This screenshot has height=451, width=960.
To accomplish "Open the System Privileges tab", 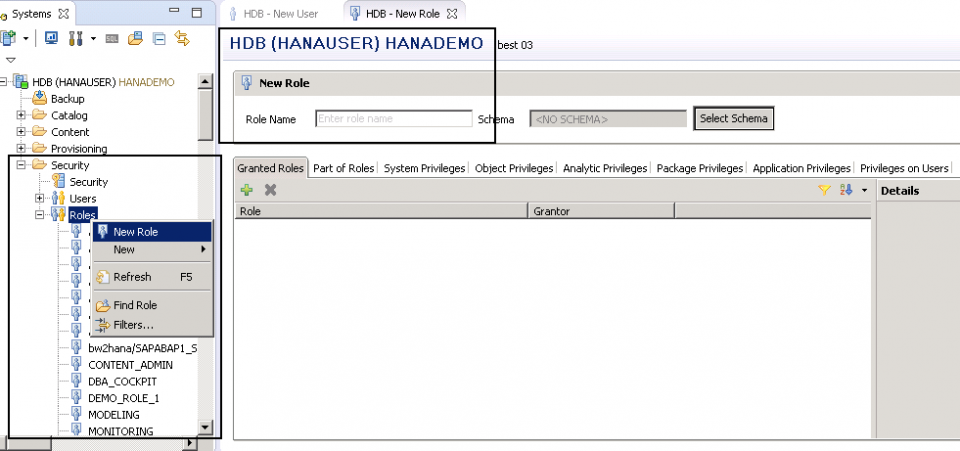I will click(424, 168).
